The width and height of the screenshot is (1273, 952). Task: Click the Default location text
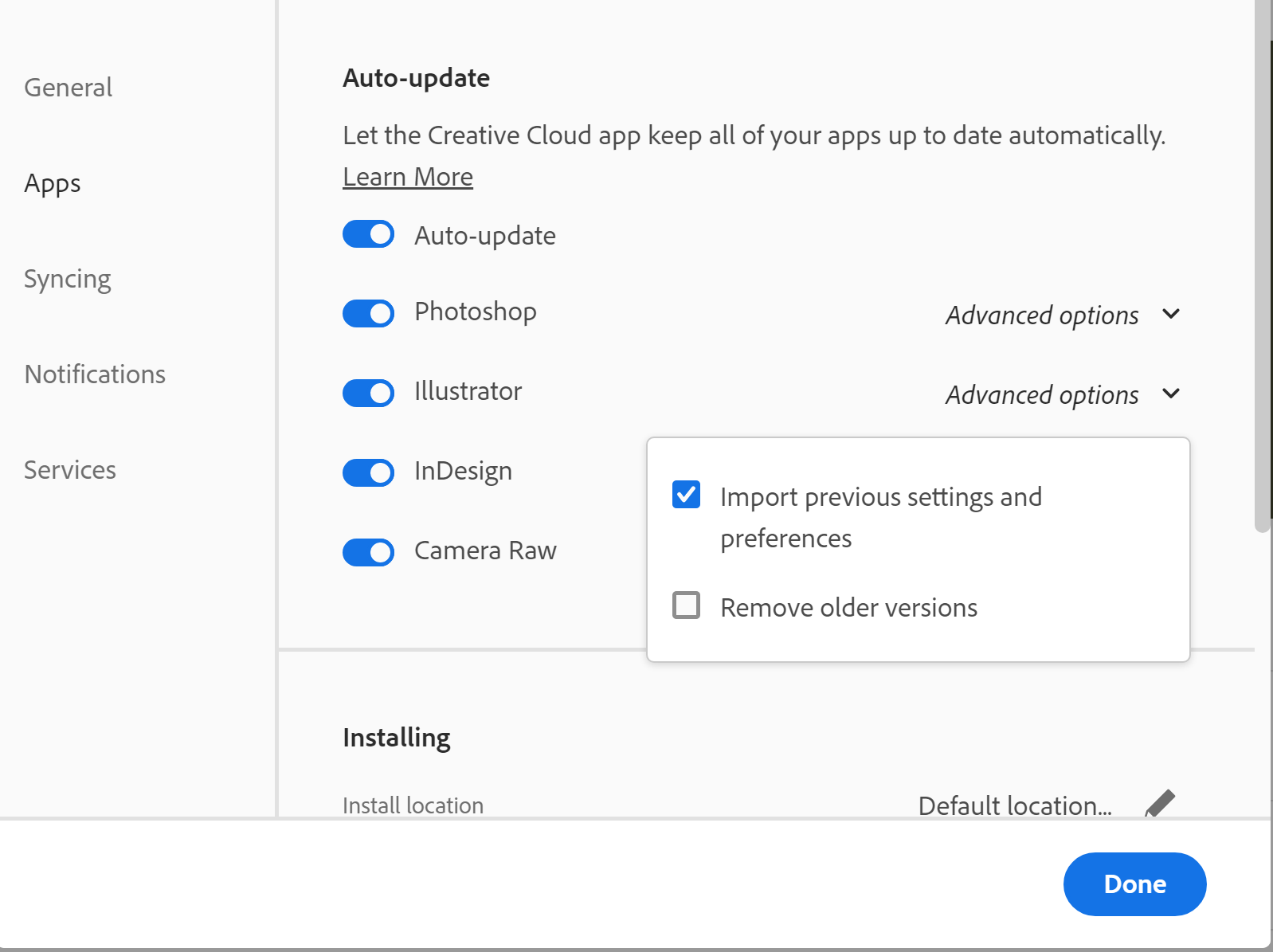[x=1015, y=805]
